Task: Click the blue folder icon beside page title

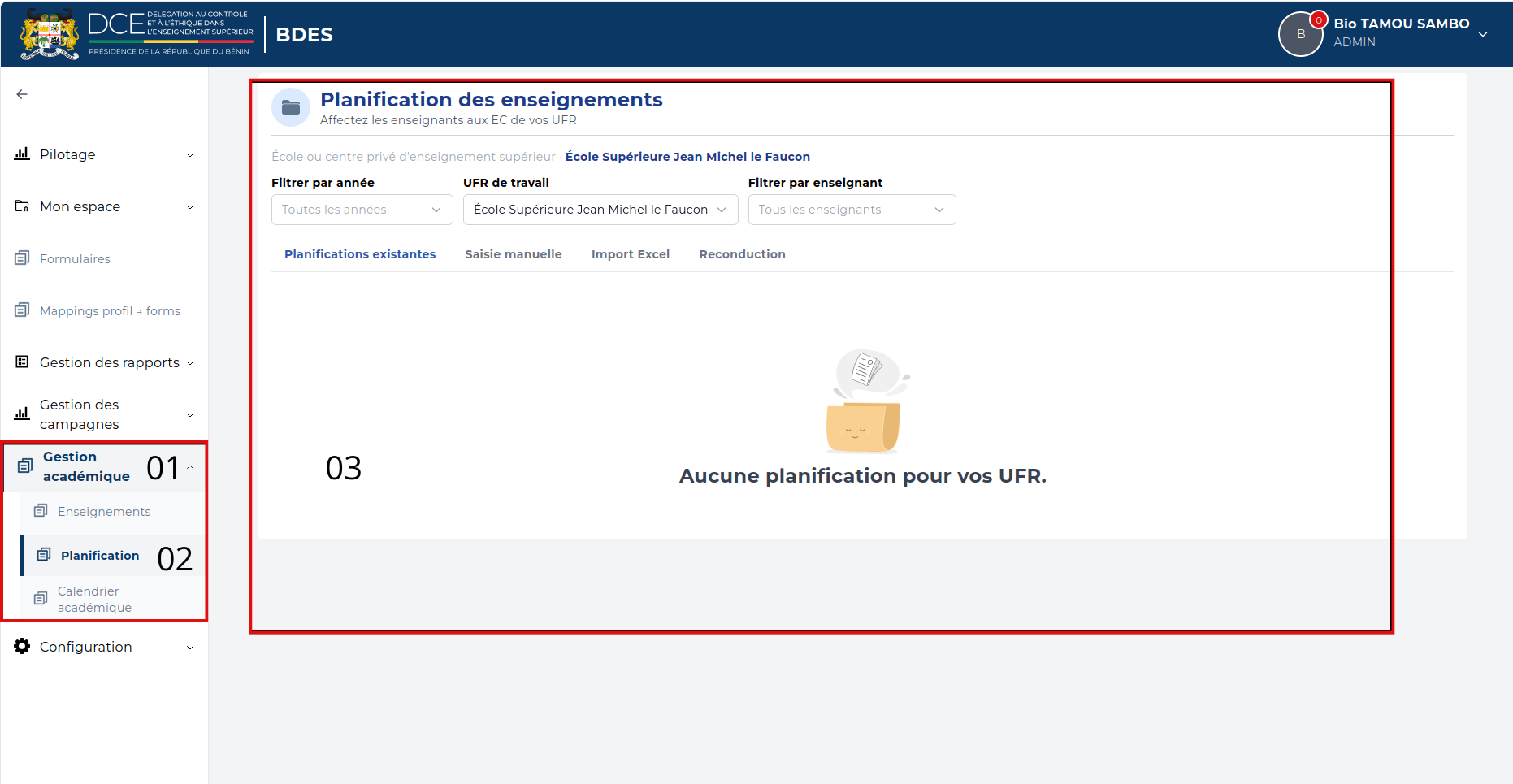Action: (x=291, y=107)
